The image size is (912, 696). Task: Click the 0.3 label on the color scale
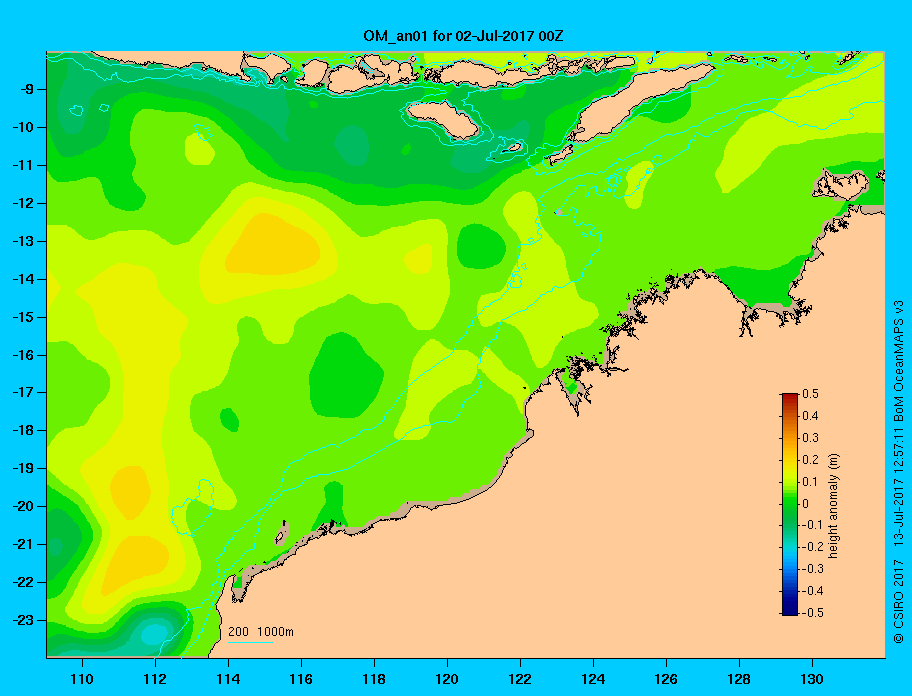pyautogui.click(x=810, y=438)
